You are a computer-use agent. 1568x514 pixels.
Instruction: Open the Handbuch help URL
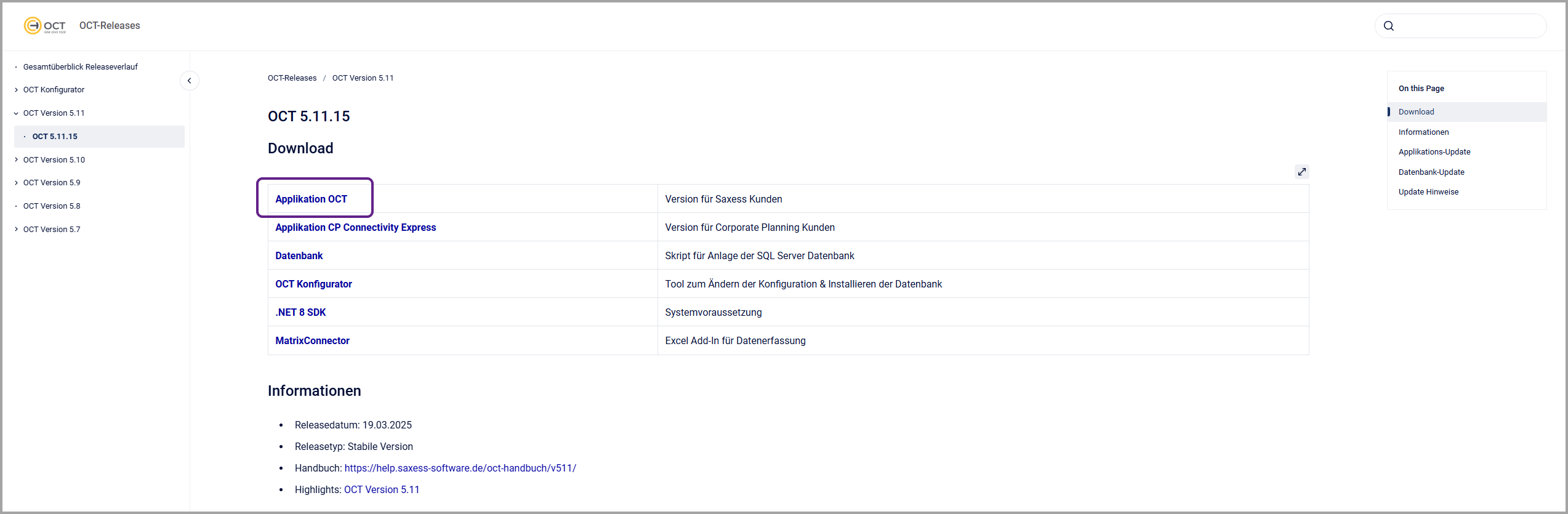tap(460, 468)
